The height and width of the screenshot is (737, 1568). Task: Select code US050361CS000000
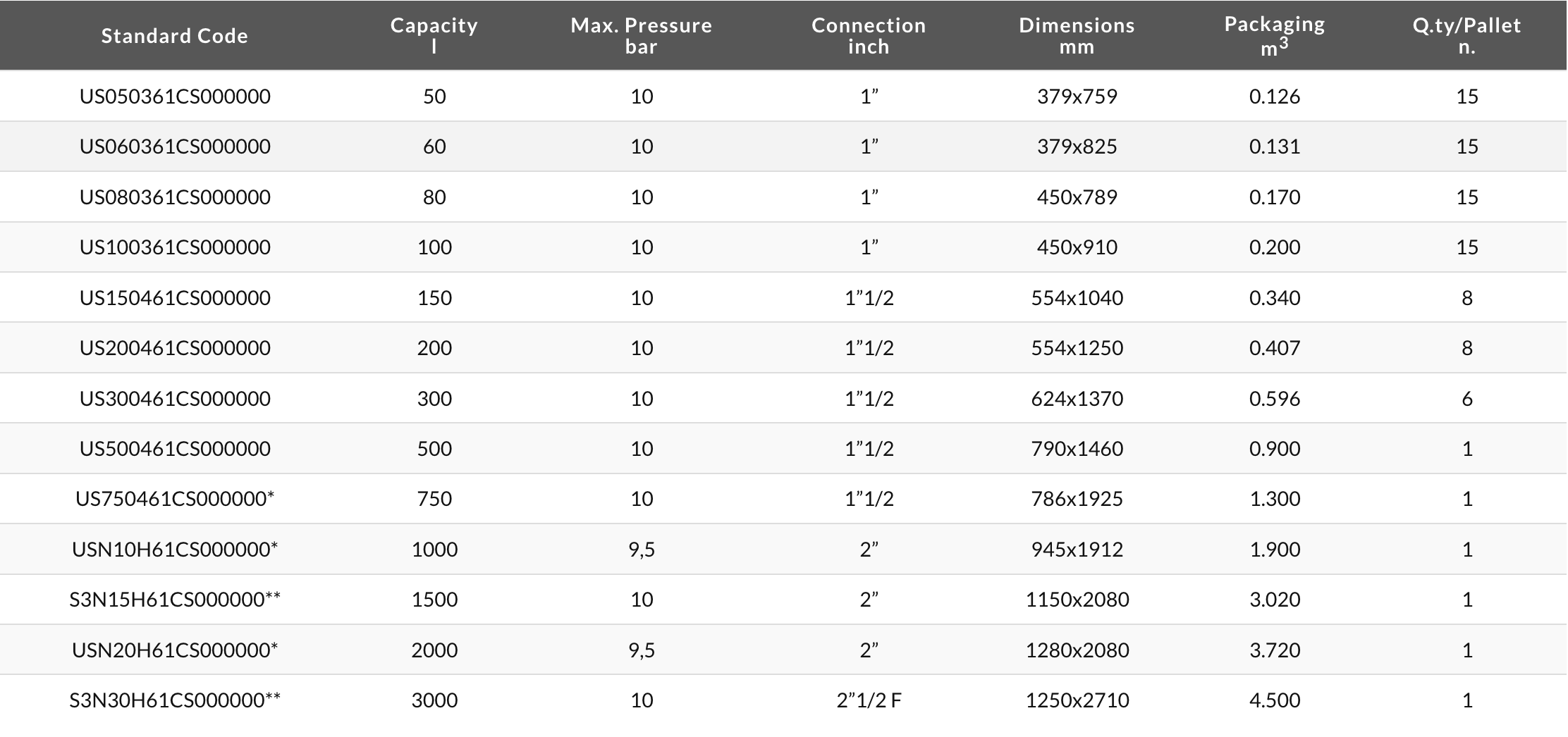(175, 97)
